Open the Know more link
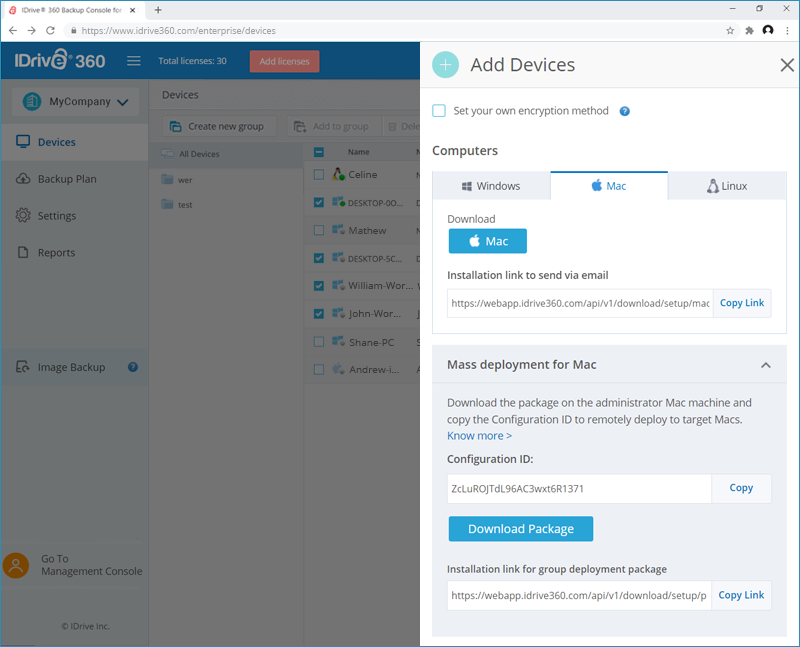This screenshot has height=647, width=800. [x=479, y=436]
